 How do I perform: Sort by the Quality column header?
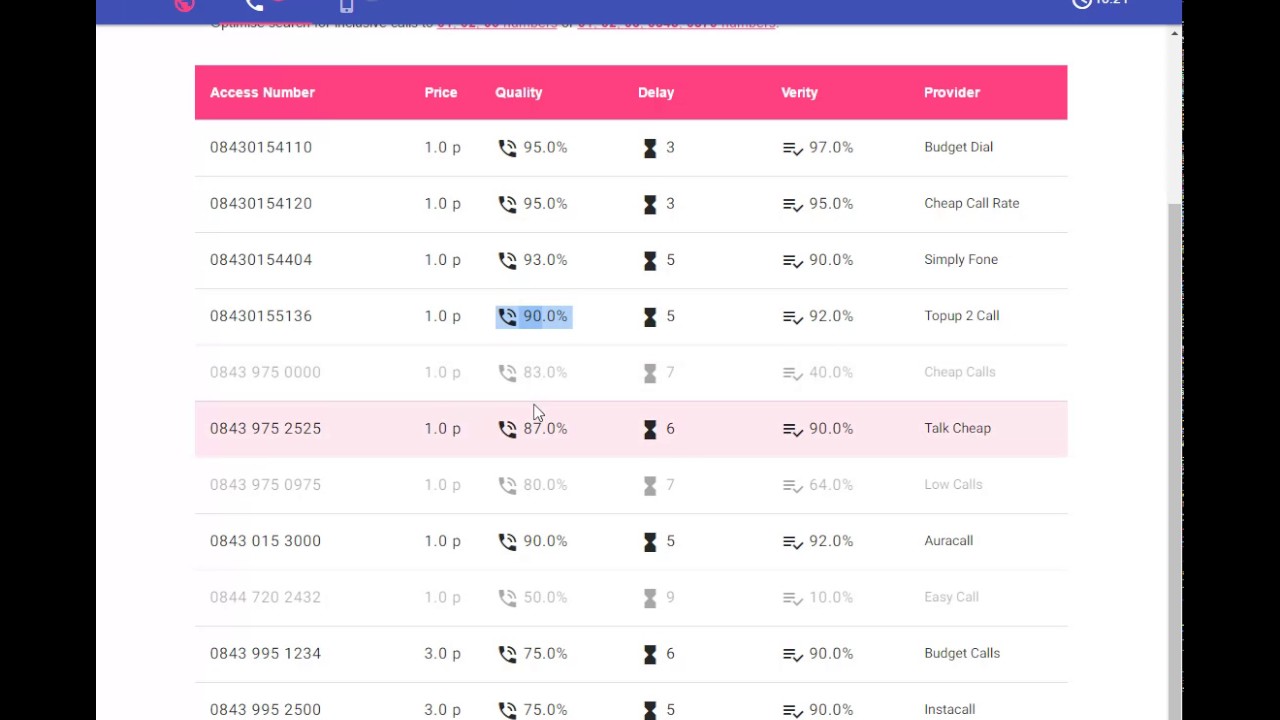point(518,92)
